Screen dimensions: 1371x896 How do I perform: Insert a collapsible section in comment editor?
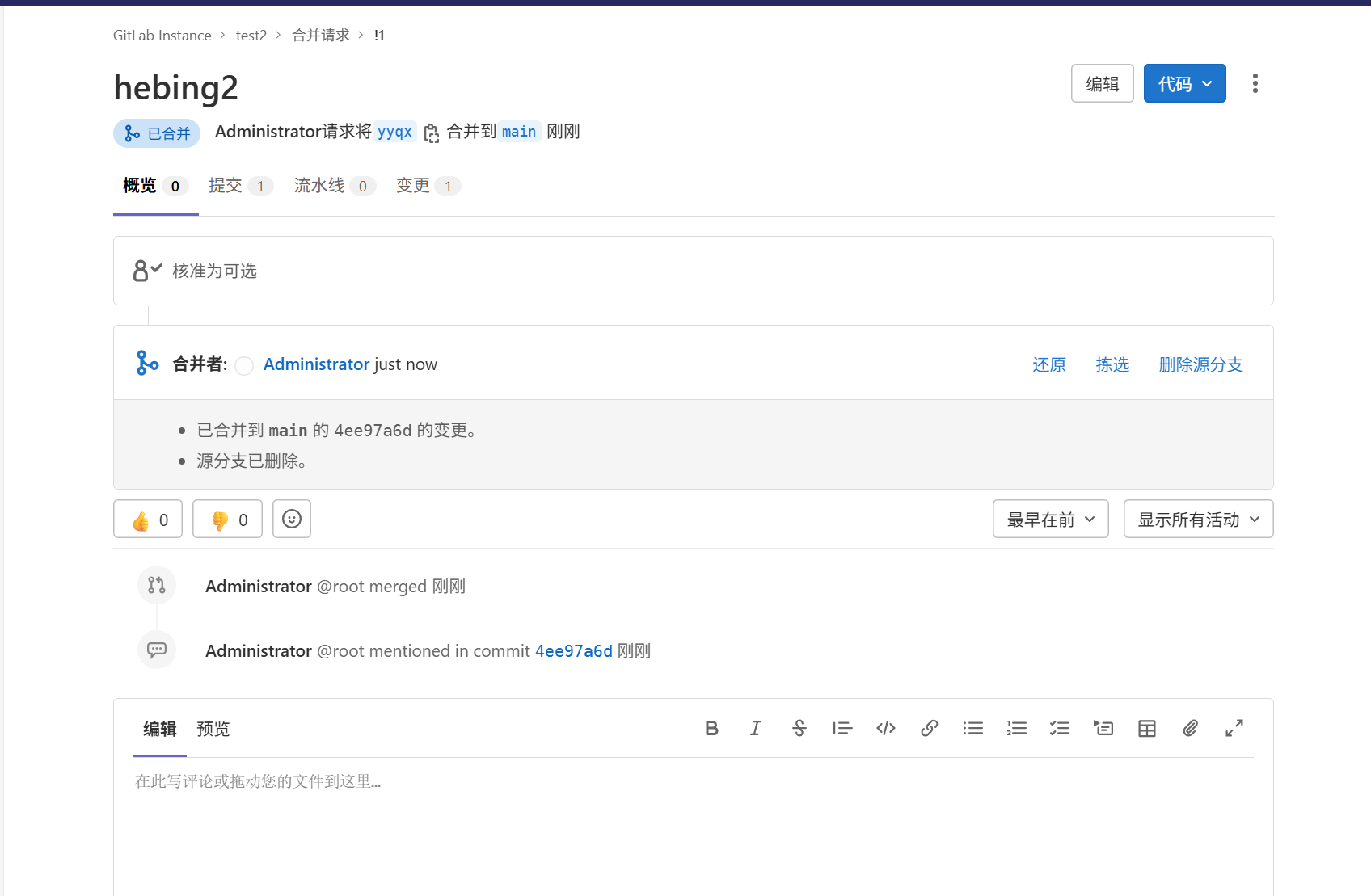[x=1103, y=729]
